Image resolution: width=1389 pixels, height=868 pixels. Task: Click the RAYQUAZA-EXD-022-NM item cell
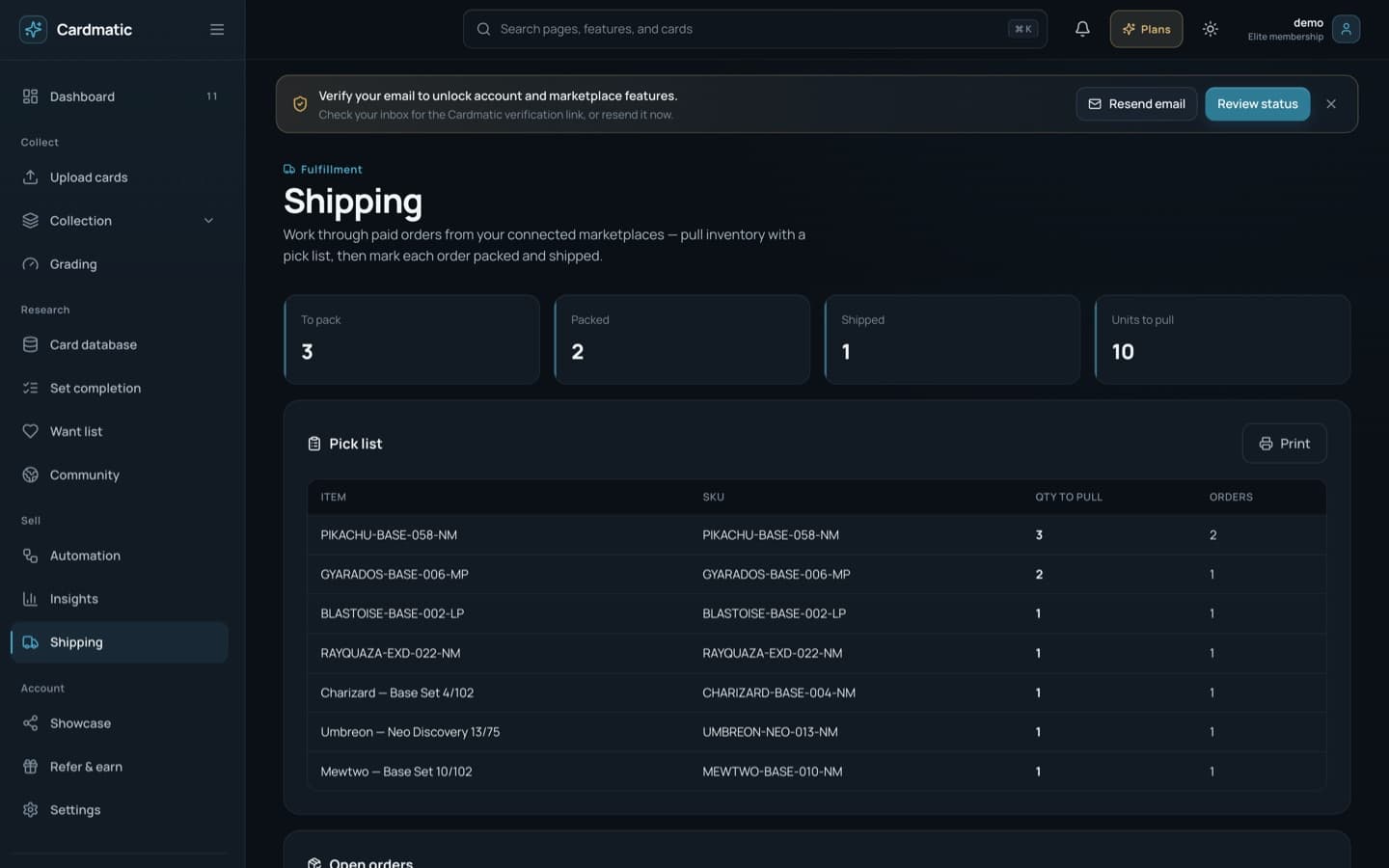(391, 654)
